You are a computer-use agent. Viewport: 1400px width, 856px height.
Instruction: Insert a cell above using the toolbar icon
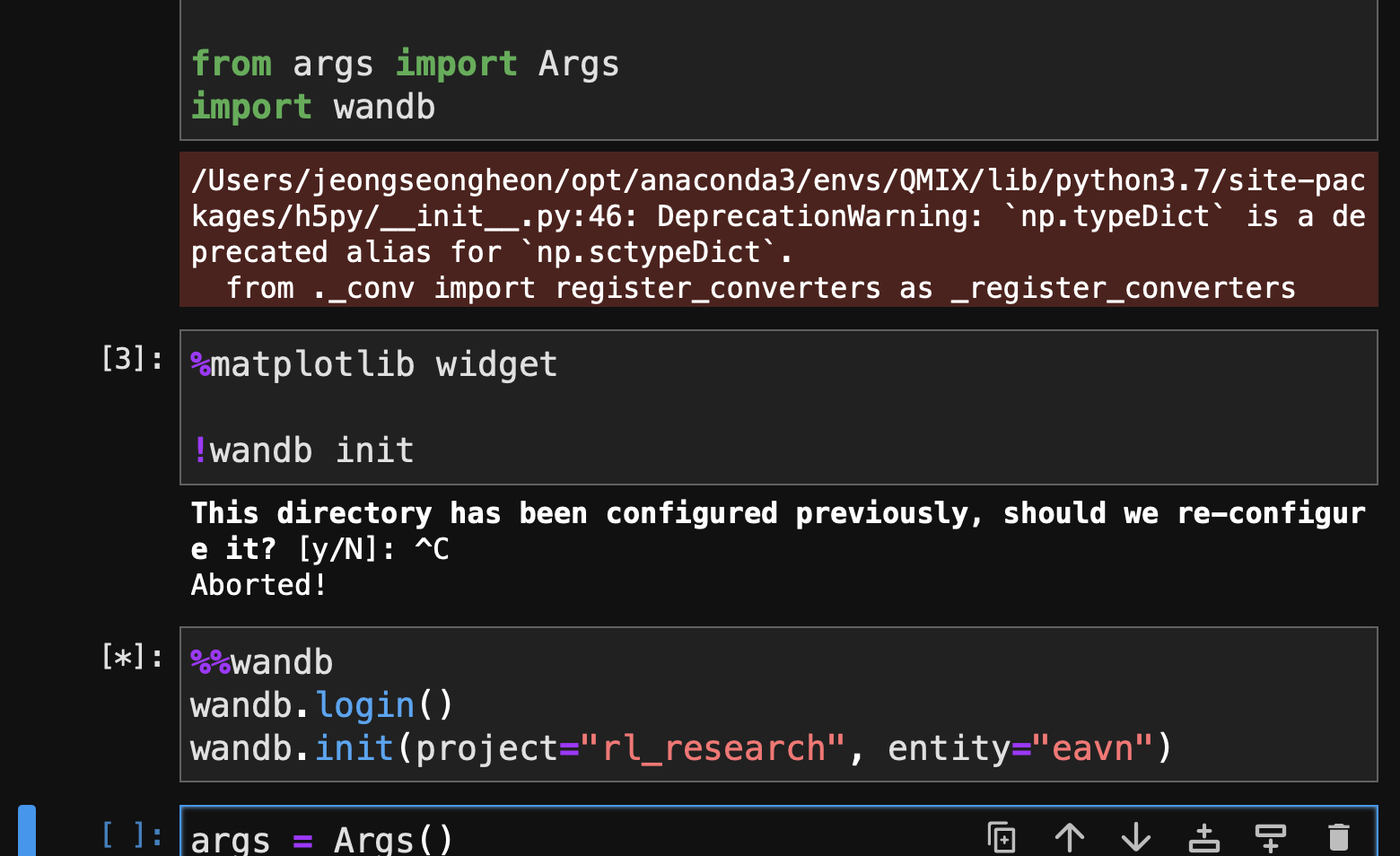coord(1203,837)
